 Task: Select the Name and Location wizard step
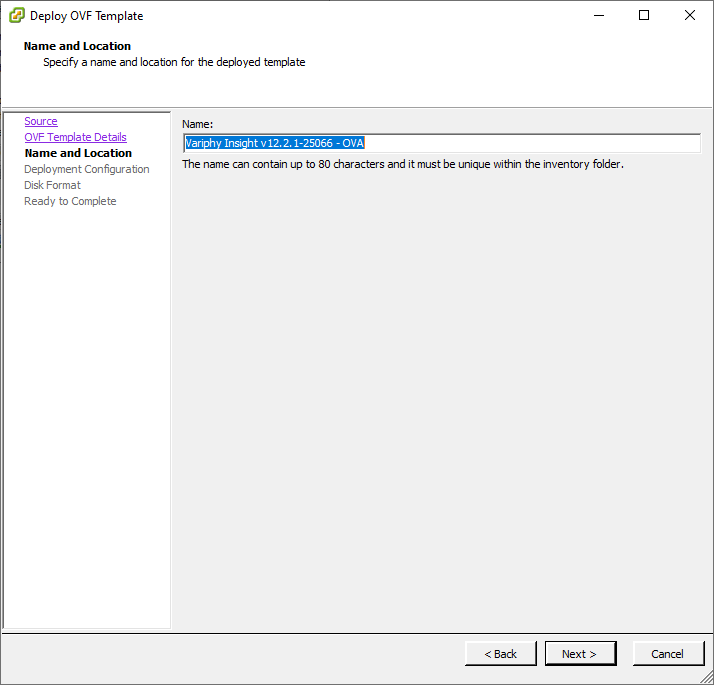(78, 153)
